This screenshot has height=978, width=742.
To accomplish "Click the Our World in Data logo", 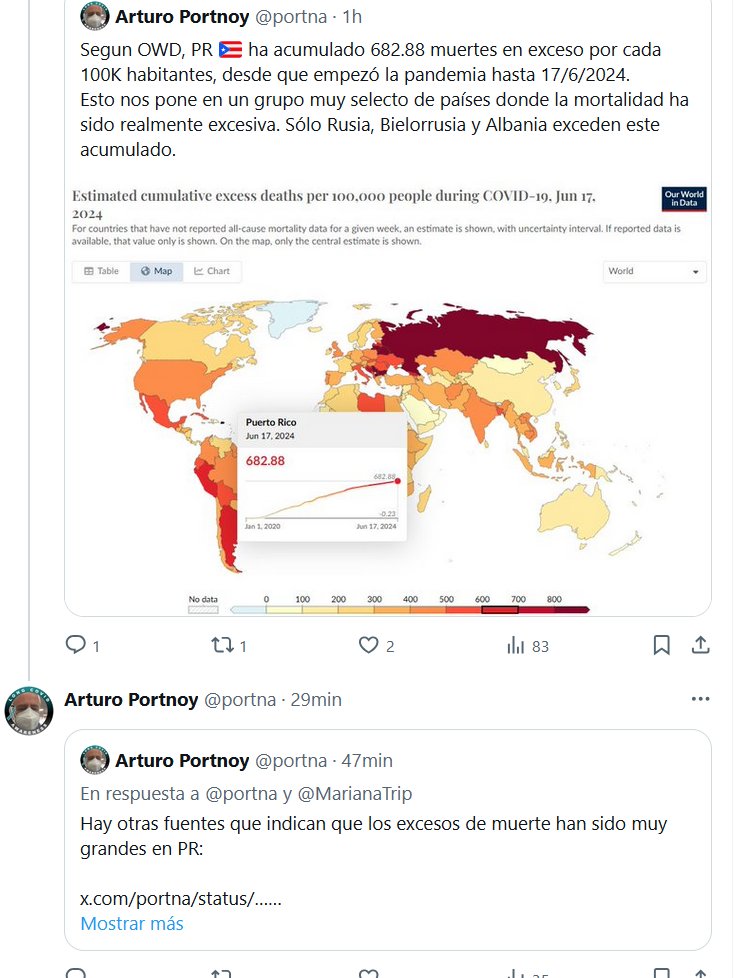I will click(x=684, y=198).
